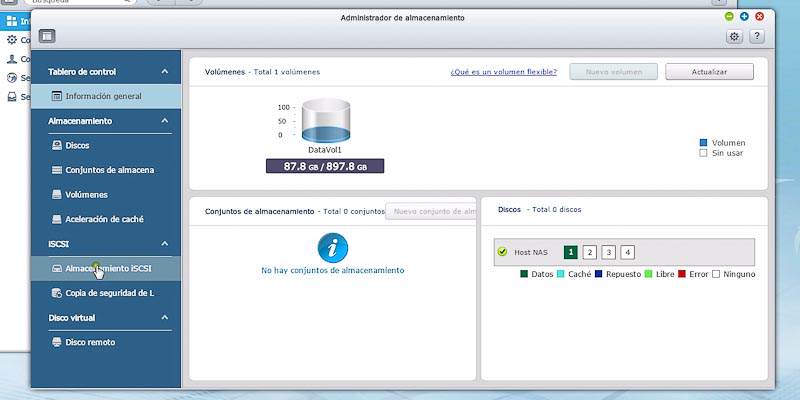Viewport: 800px width, 400px height.
Task: Click the Host NAS green status check
Action: [x=502, y=252]
